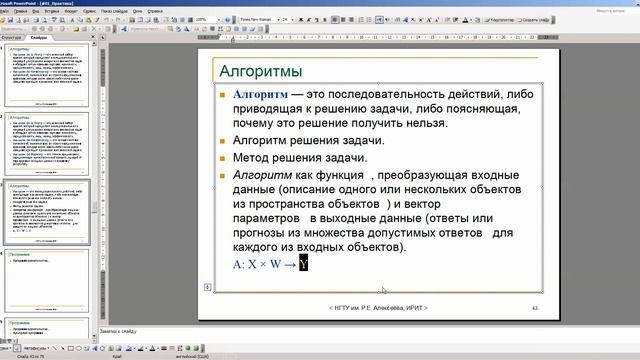Click the Paste clipboard icon

pos(88,20)
